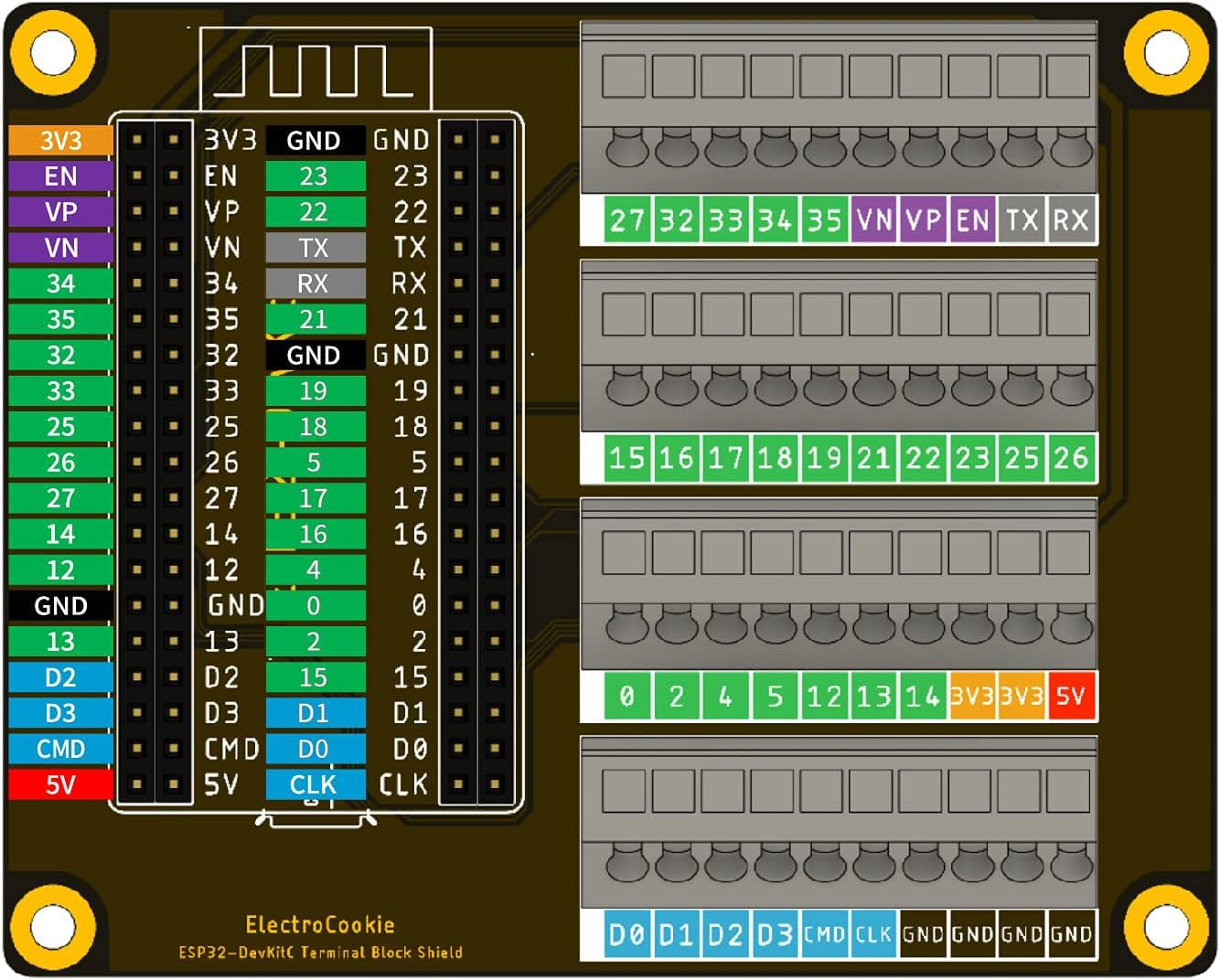1220x980 pixels.
Task: Select the red 5V label on terminal block
Action: pyautogui.click(x=1072, y=696)
